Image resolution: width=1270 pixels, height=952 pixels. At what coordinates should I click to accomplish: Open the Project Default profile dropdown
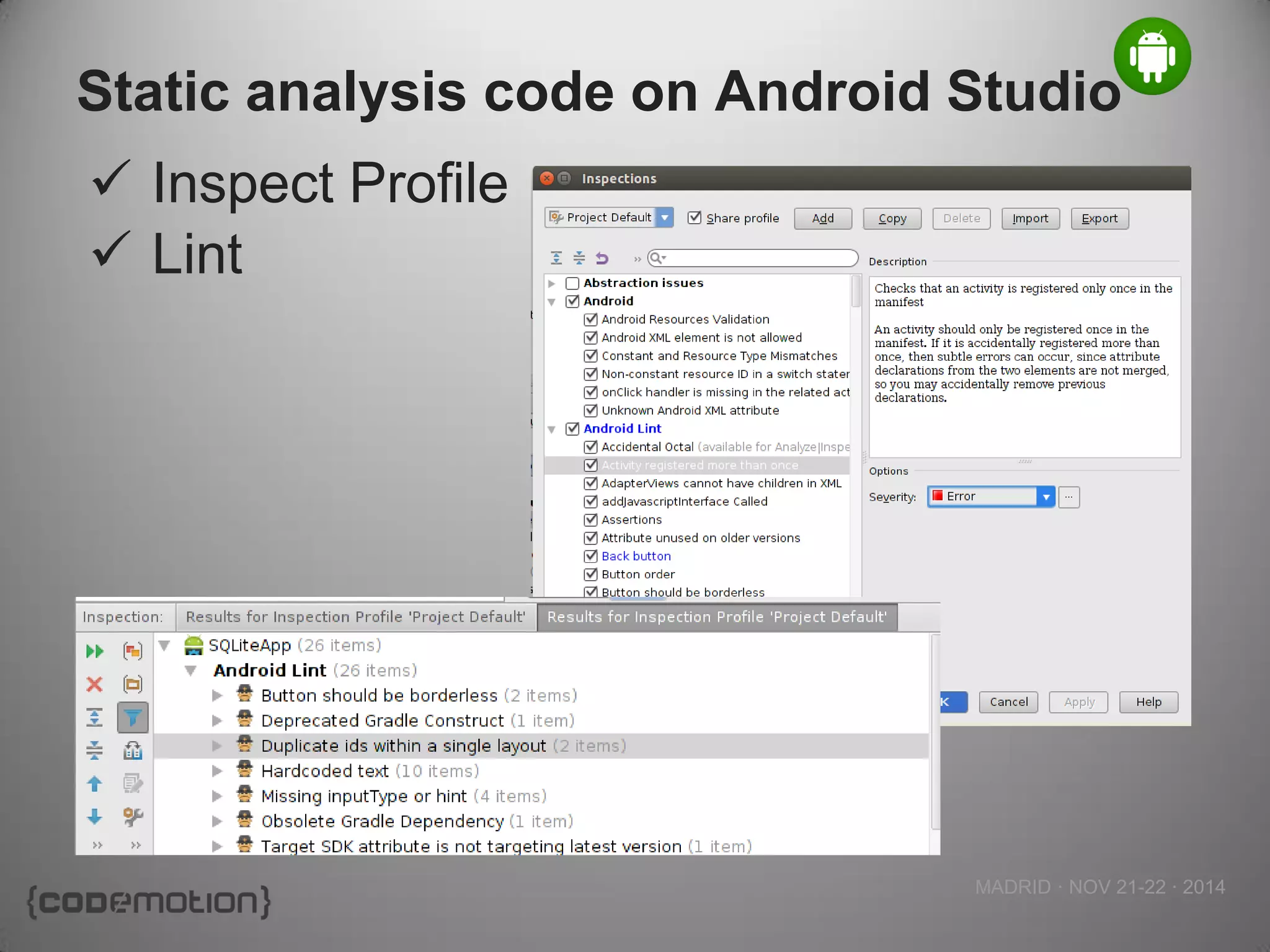click(665, 218)
